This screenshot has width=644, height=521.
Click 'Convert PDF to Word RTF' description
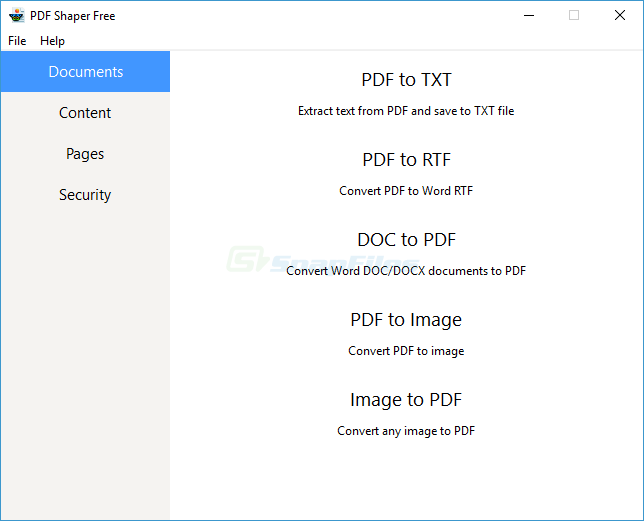coord(406,191)
